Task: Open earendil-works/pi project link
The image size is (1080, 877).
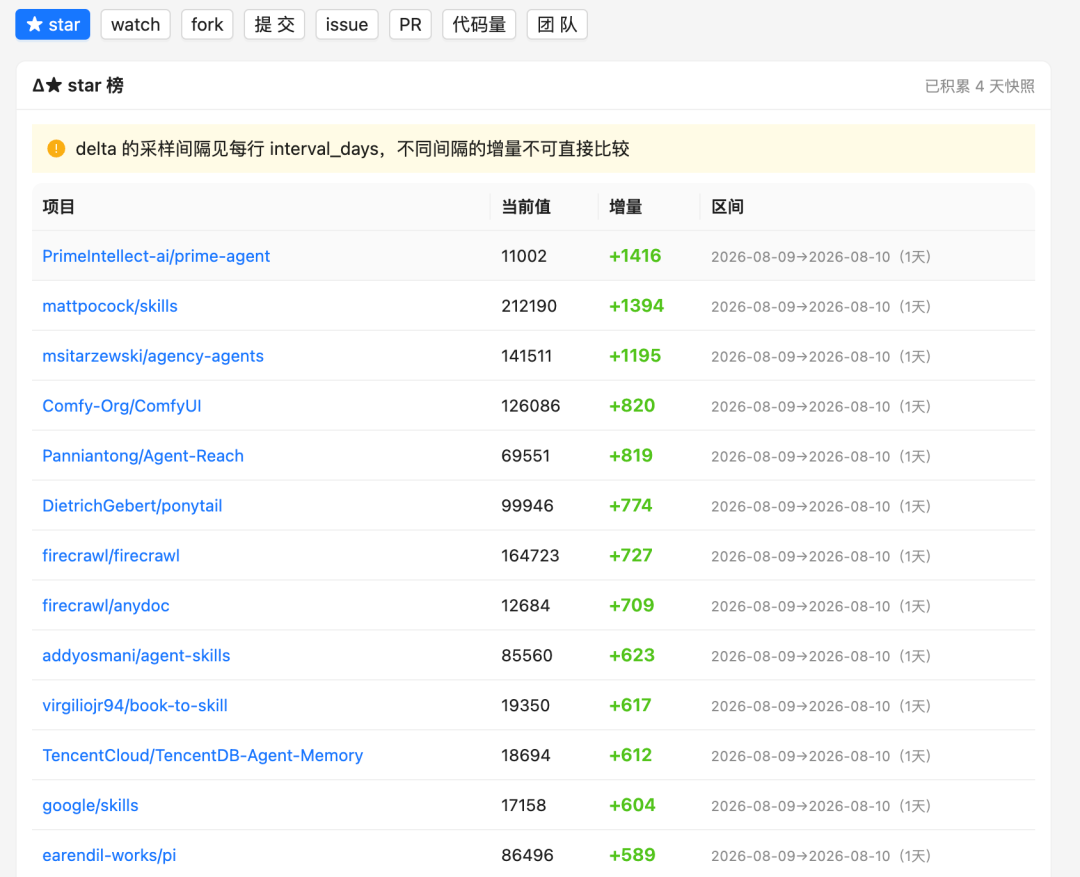Action: [x=109, y=856]
